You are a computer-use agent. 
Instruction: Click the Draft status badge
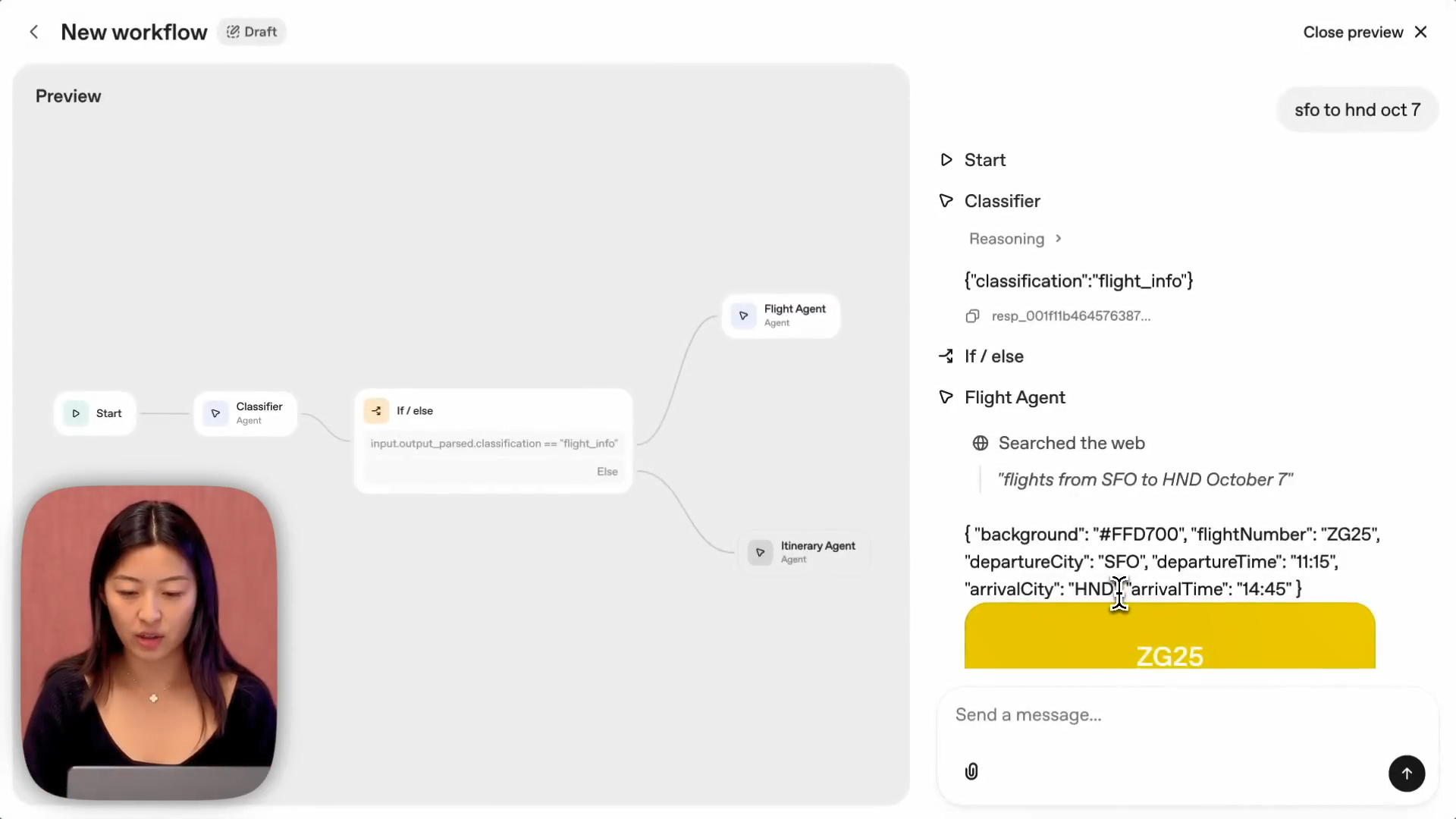click(252, 32)
